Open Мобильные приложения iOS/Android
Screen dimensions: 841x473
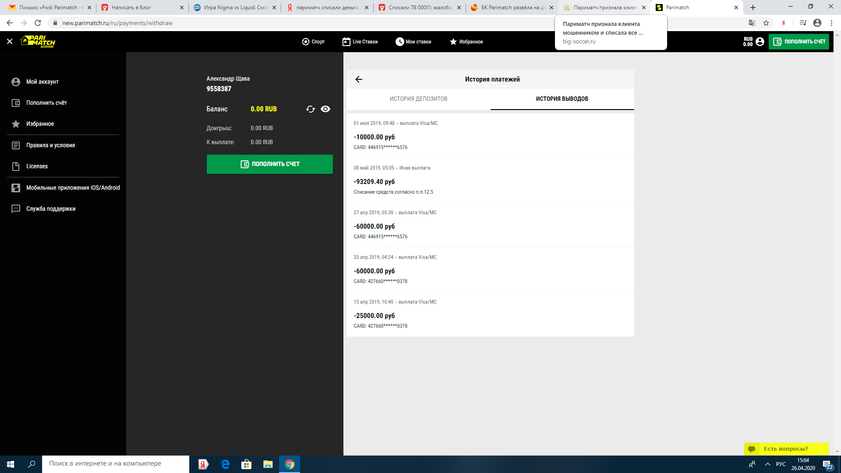72,187
